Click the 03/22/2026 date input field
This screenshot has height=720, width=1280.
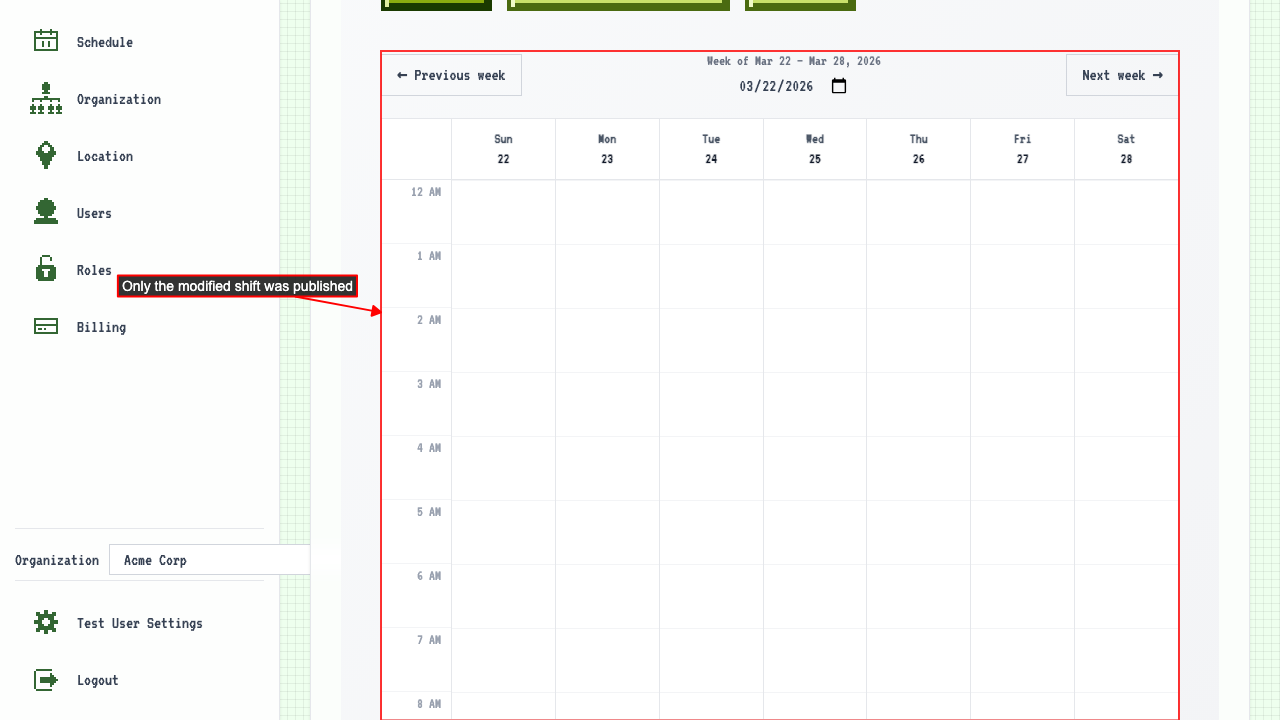(777, 86)
